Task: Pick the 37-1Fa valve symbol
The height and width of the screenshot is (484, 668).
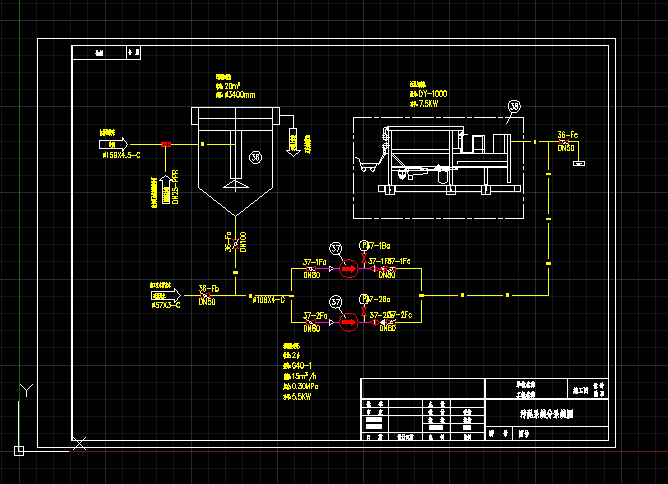Action: [x=311, y=268]
